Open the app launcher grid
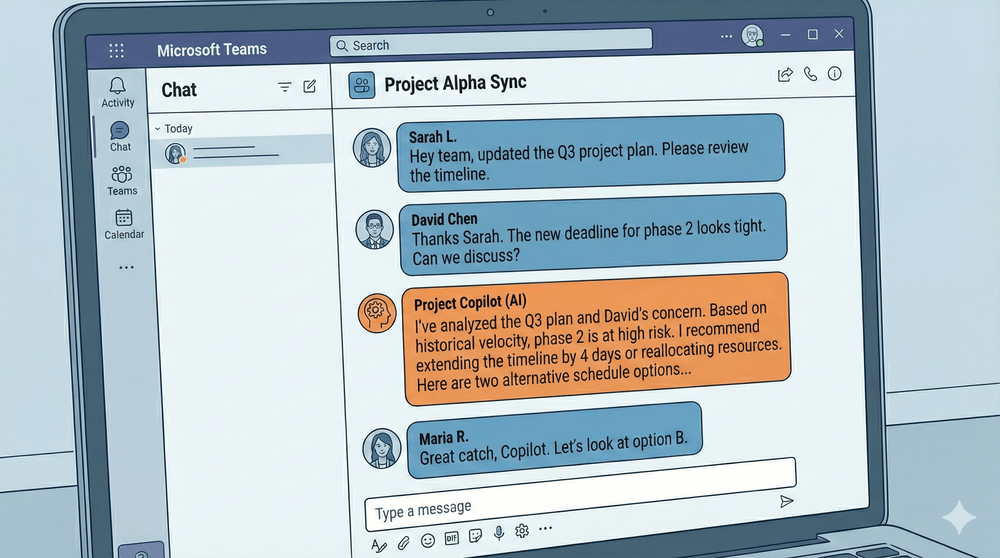 point(116,50)
